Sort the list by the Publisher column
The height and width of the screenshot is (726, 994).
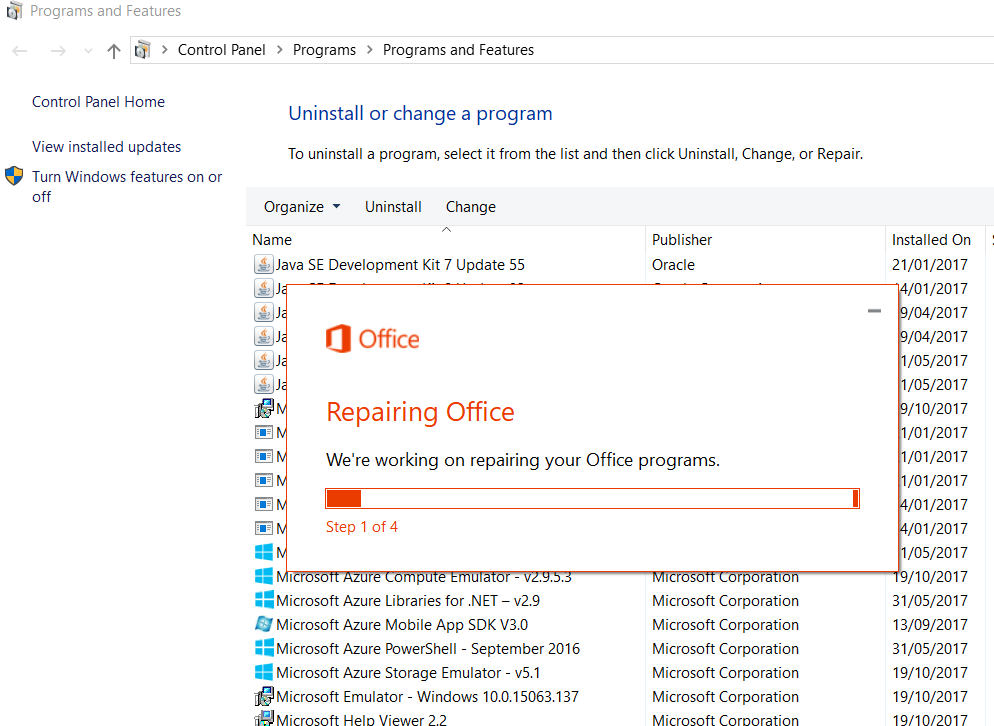682,240
